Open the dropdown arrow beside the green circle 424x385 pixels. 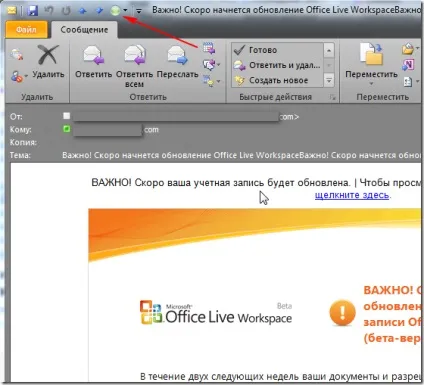[x=125, y=11]
